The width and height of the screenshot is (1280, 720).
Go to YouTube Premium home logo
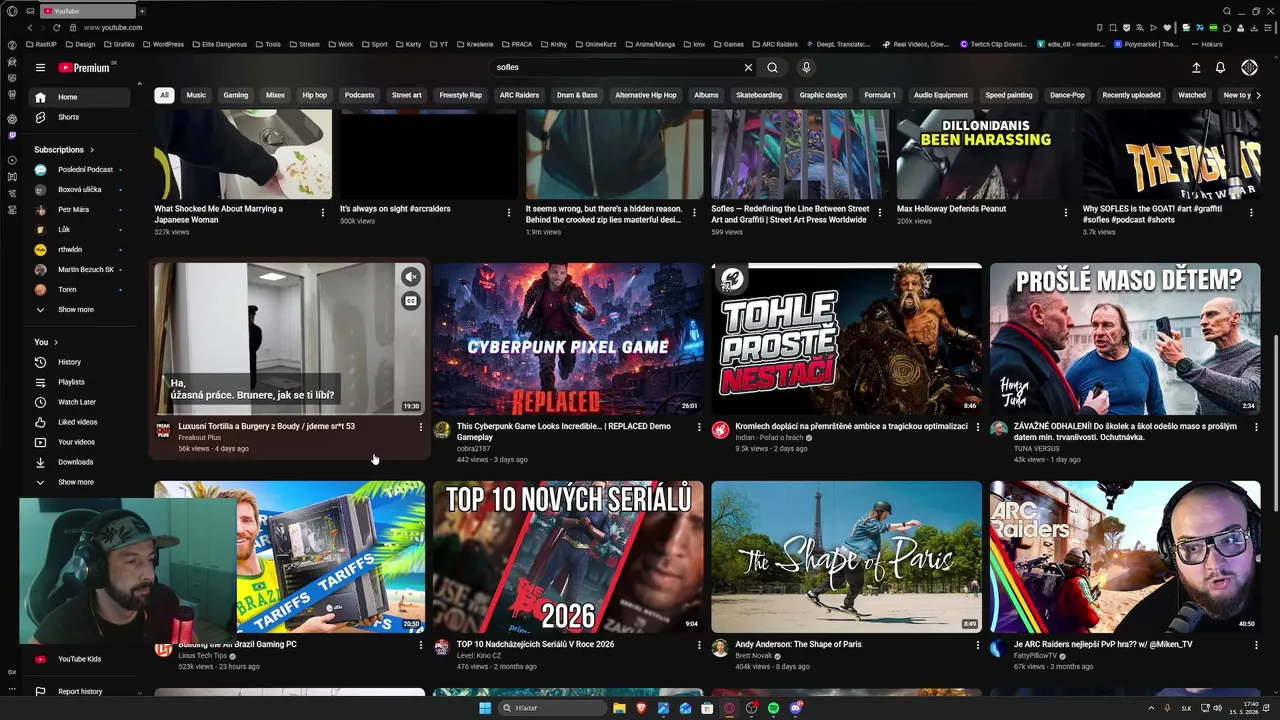(x=84, y=68)
